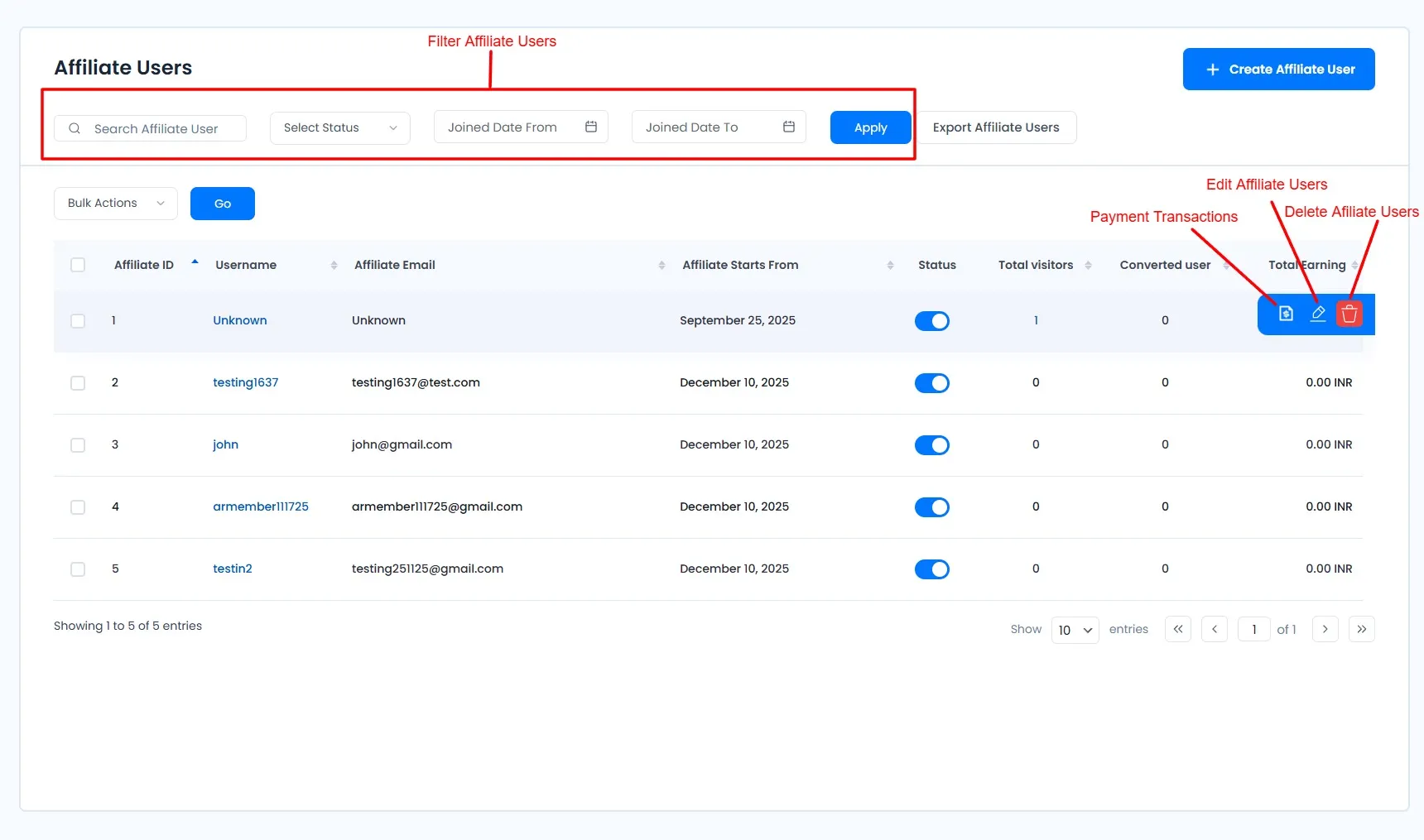Go to the last page double-arrow icon

tap(1361, 629)
